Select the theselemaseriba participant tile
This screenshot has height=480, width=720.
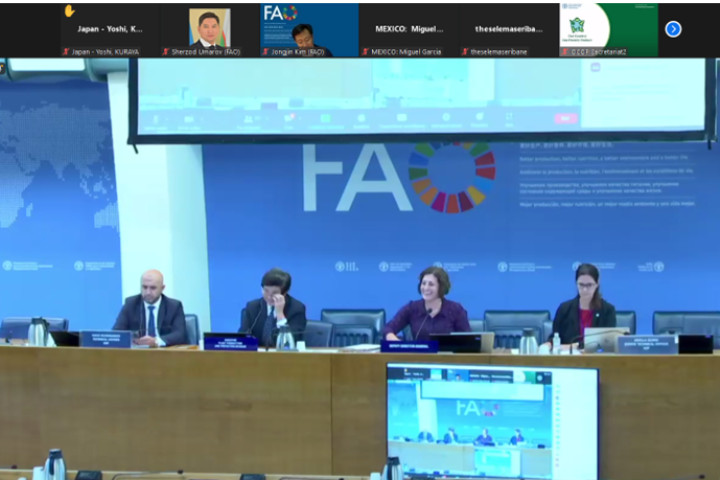(x=509, y=30)
